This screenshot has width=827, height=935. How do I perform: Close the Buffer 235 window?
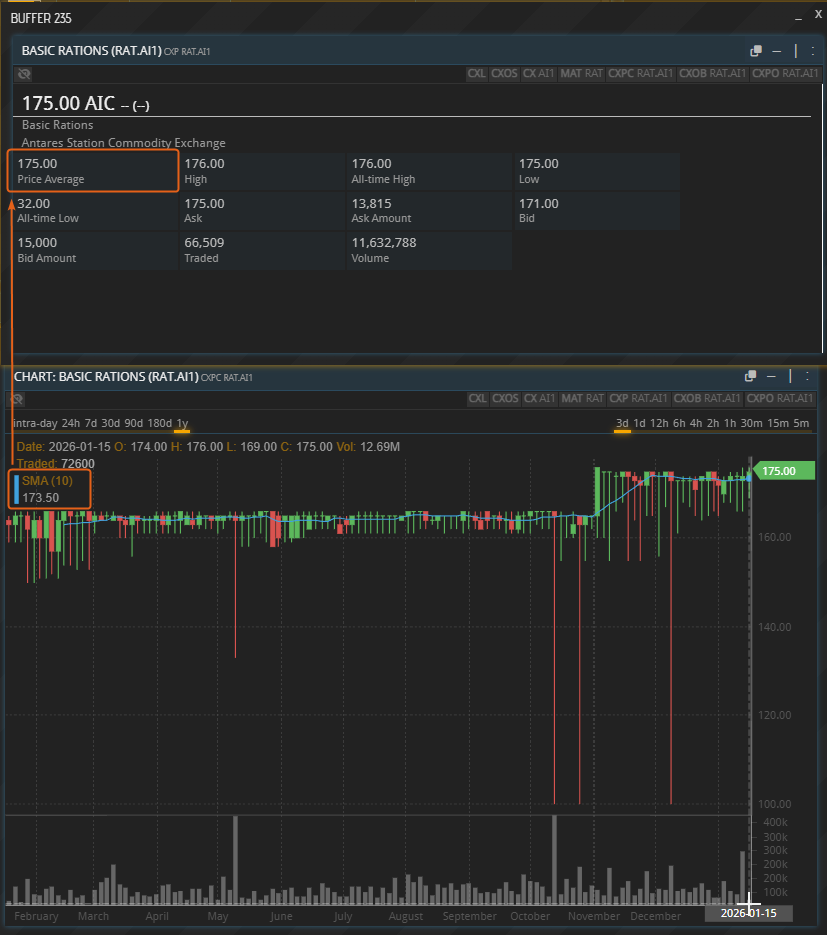(x=817, y=16)
